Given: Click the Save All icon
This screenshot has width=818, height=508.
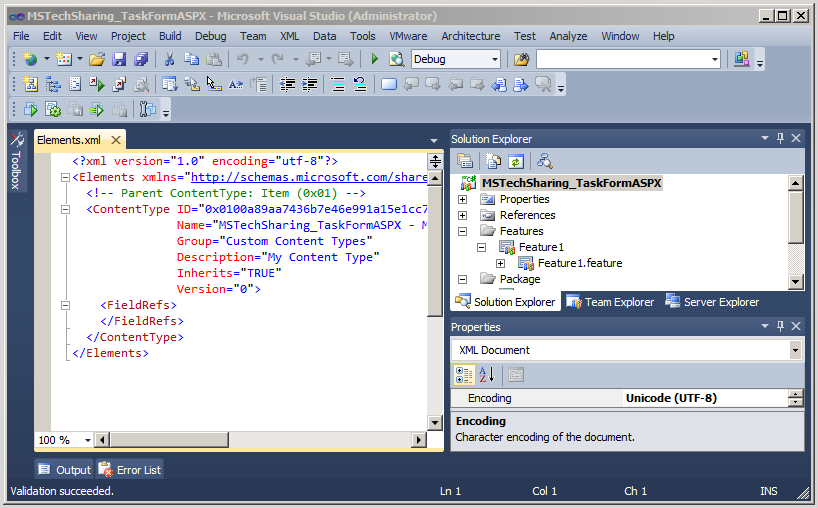Looking at the screenshot, I should tap(141, 59).
